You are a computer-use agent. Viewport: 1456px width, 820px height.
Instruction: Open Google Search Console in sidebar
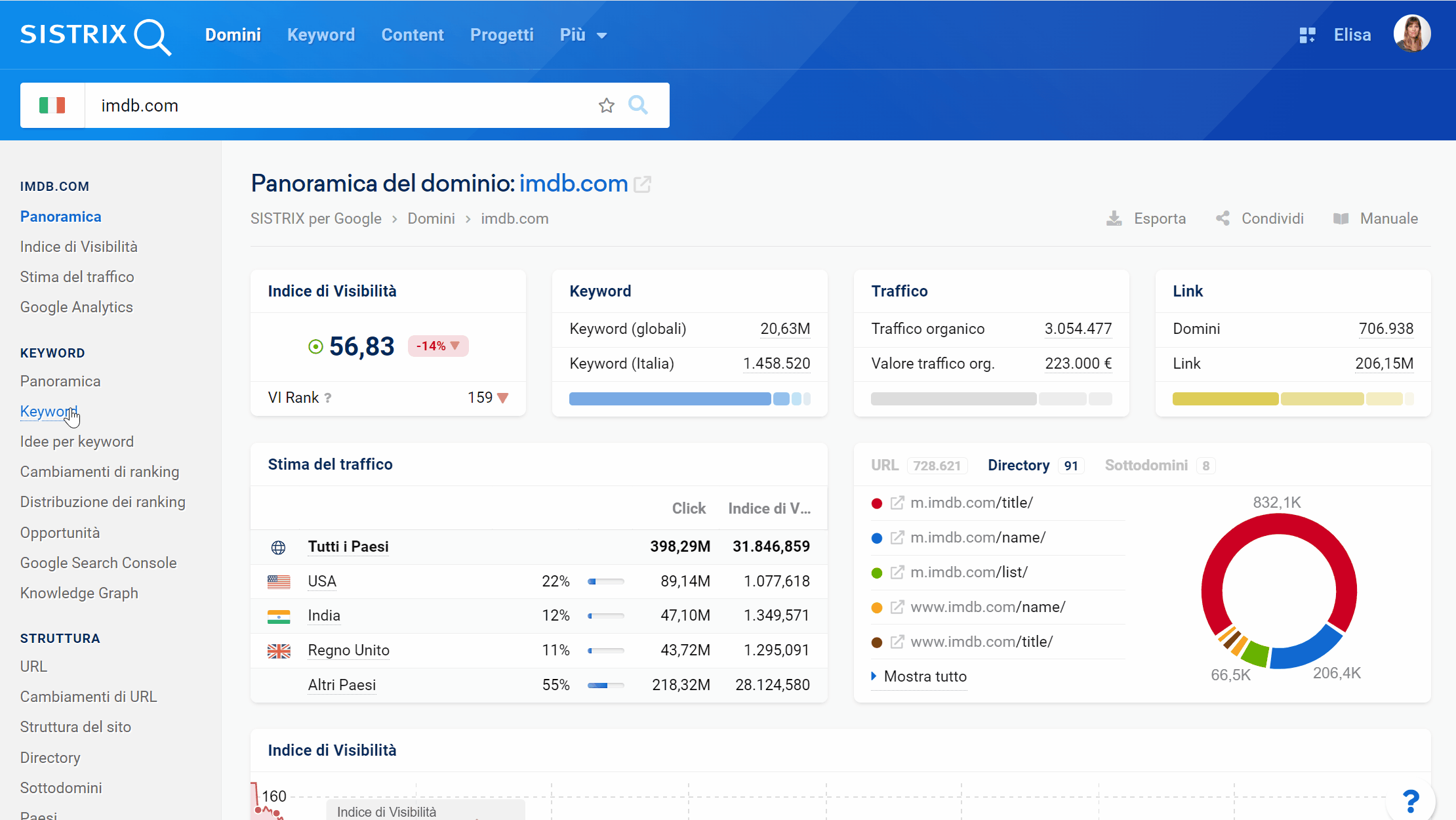click(98, 563)
